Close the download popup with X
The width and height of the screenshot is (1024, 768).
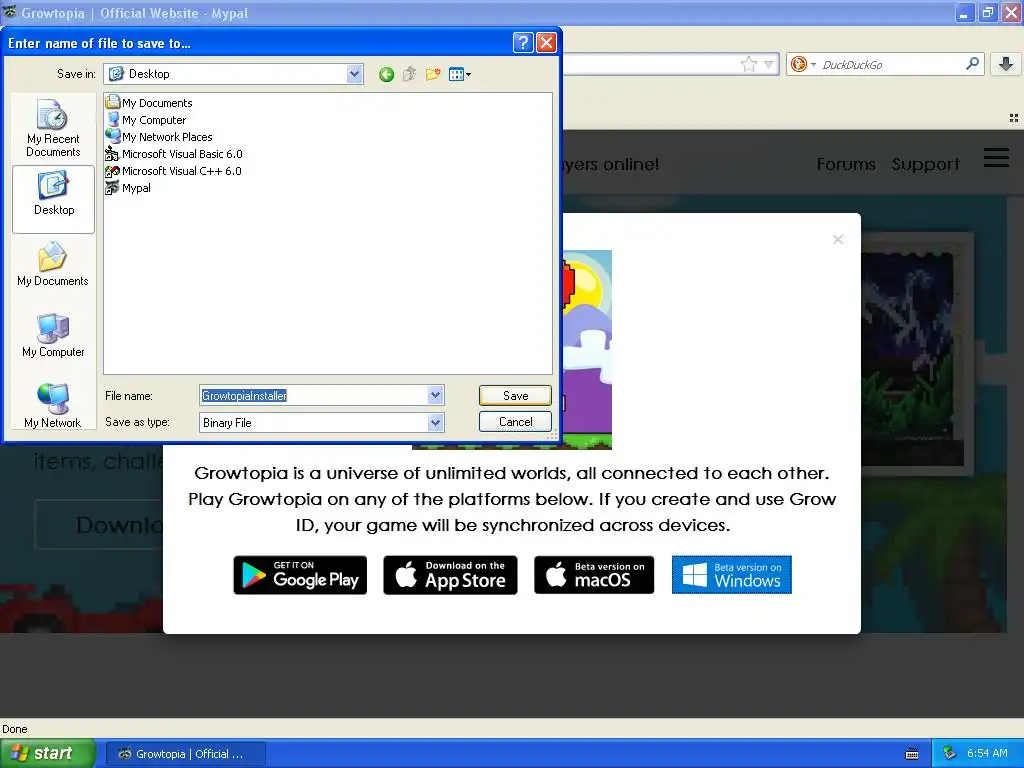(838, 240)
